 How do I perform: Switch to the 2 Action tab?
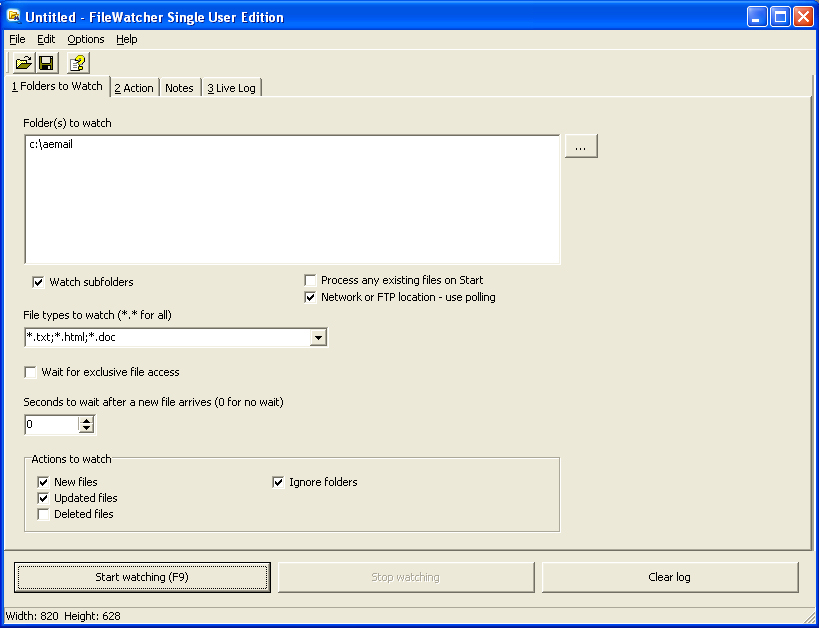[133, 87]
